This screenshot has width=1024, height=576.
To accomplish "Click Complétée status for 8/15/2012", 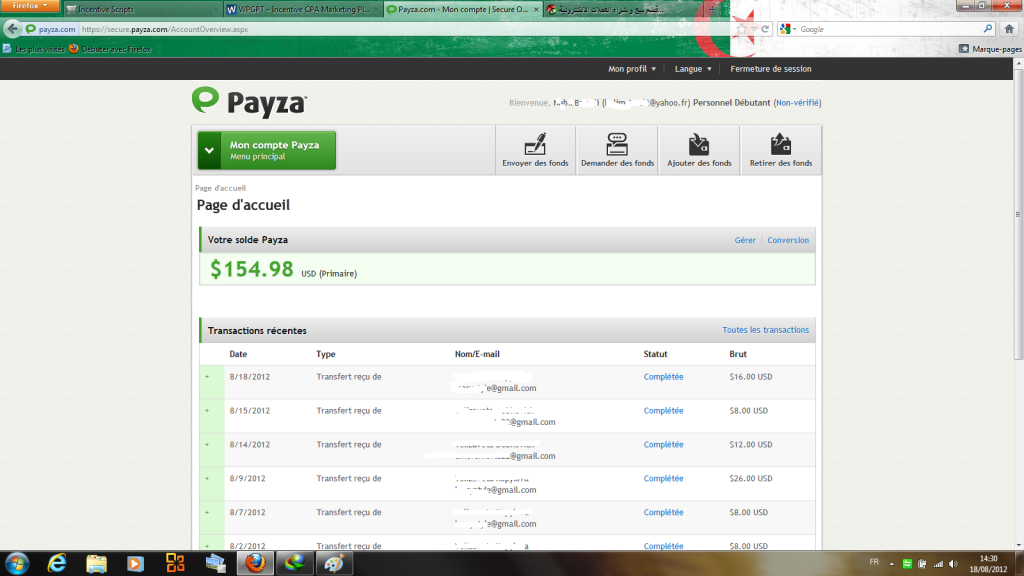I will [664, 411].
